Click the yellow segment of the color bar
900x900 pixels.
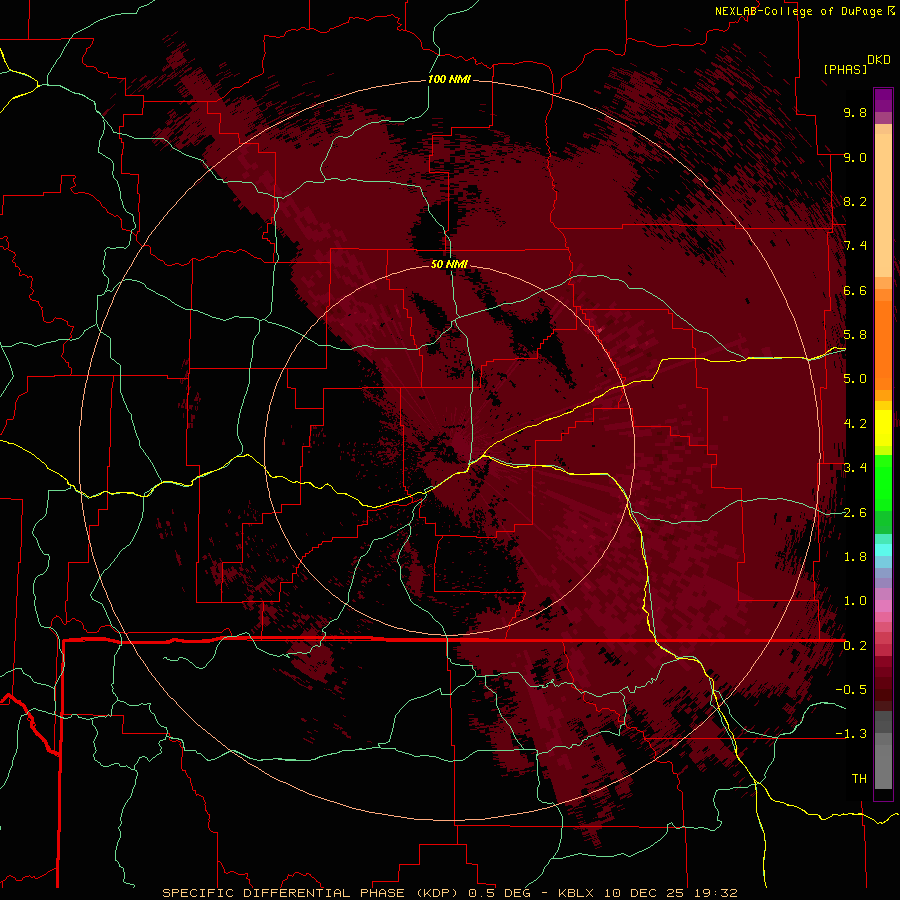(x=883, y=428)
